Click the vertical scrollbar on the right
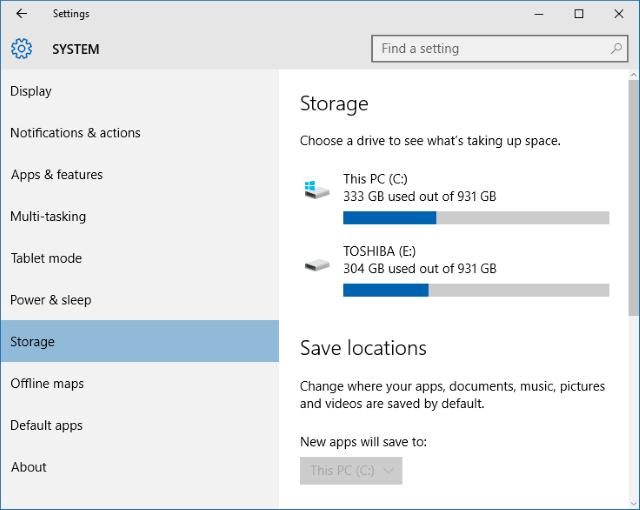640x510 pixels. 633,200
